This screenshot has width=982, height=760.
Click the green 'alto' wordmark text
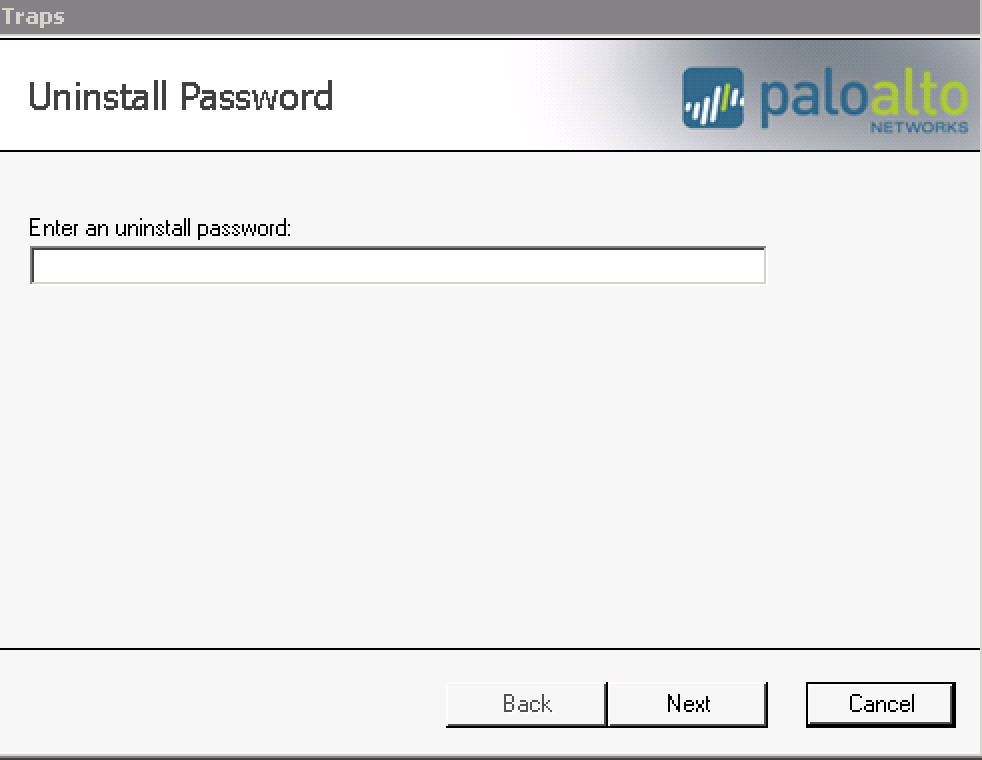click(x=919, y=95)
